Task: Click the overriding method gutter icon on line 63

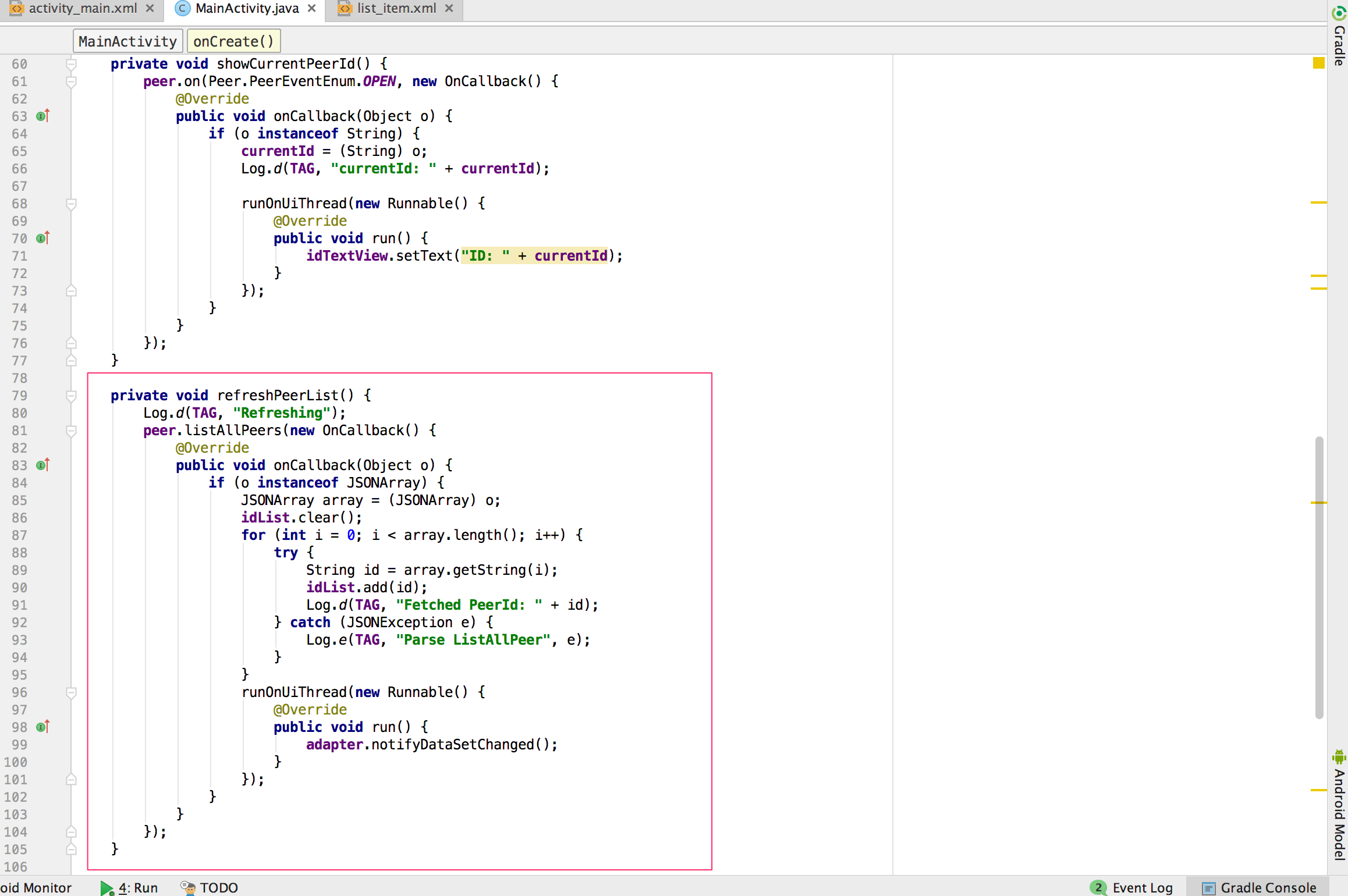Action: pos(40,116)
